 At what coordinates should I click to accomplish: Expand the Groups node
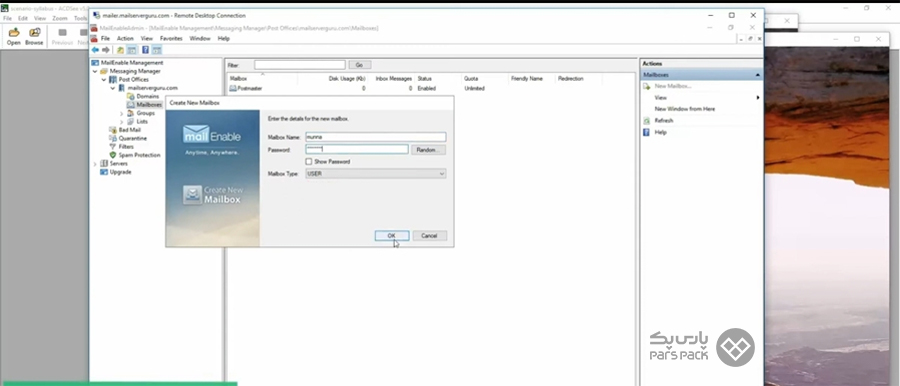pyautogui.click(x=122, y=113)
